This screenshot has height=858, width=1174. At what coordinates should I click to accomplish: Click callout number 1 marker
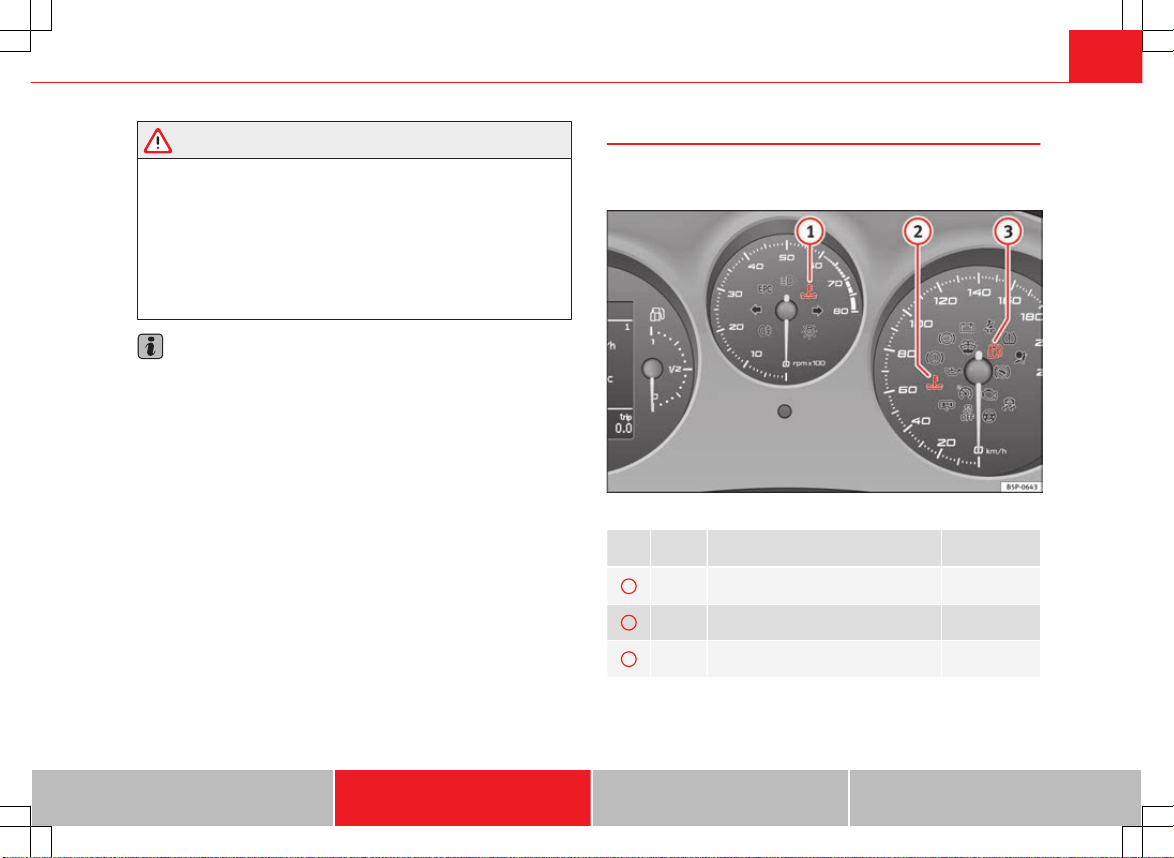[809, 231]
